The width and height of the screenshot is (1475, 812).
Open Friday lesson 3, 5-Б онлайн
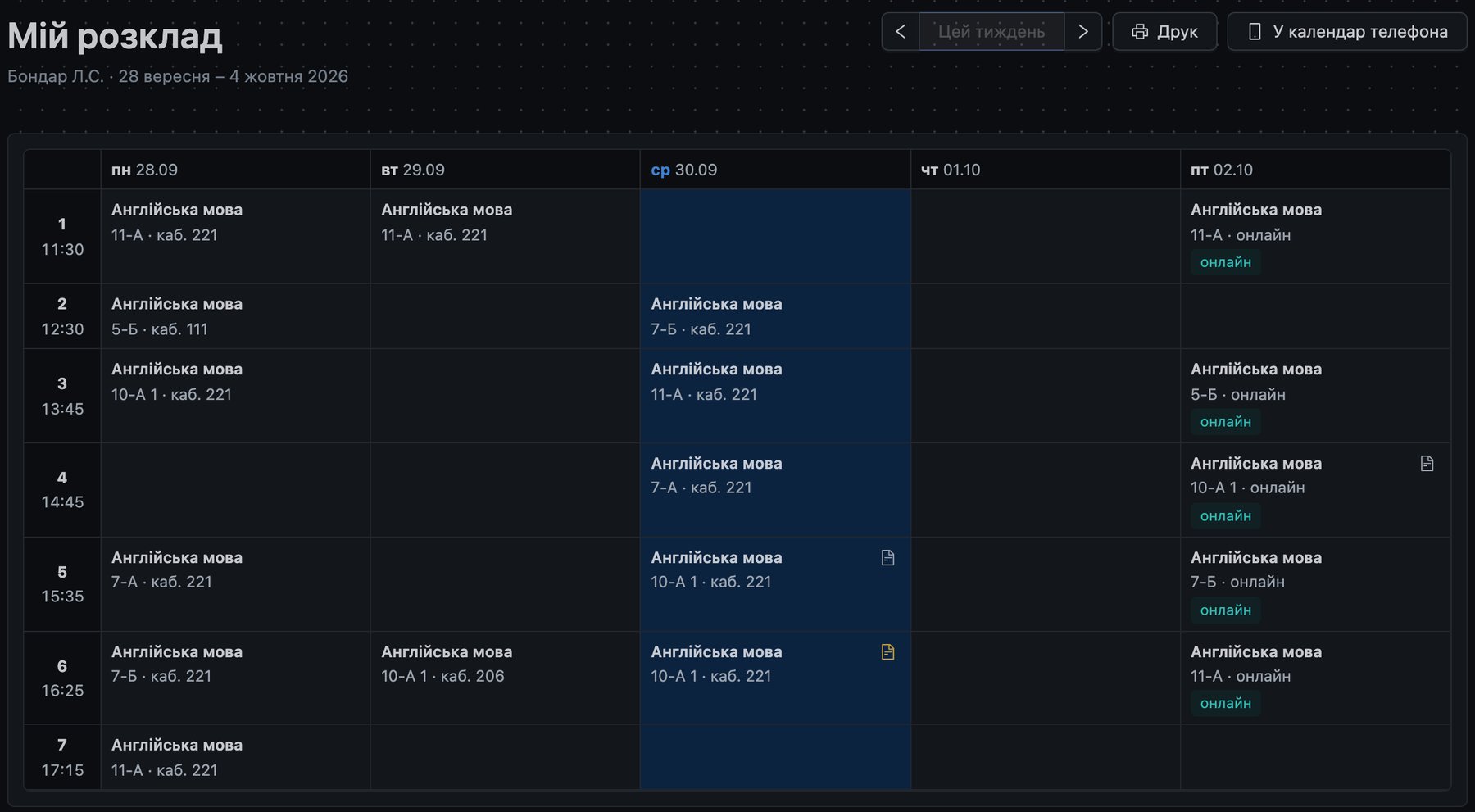coord(1314,396)
